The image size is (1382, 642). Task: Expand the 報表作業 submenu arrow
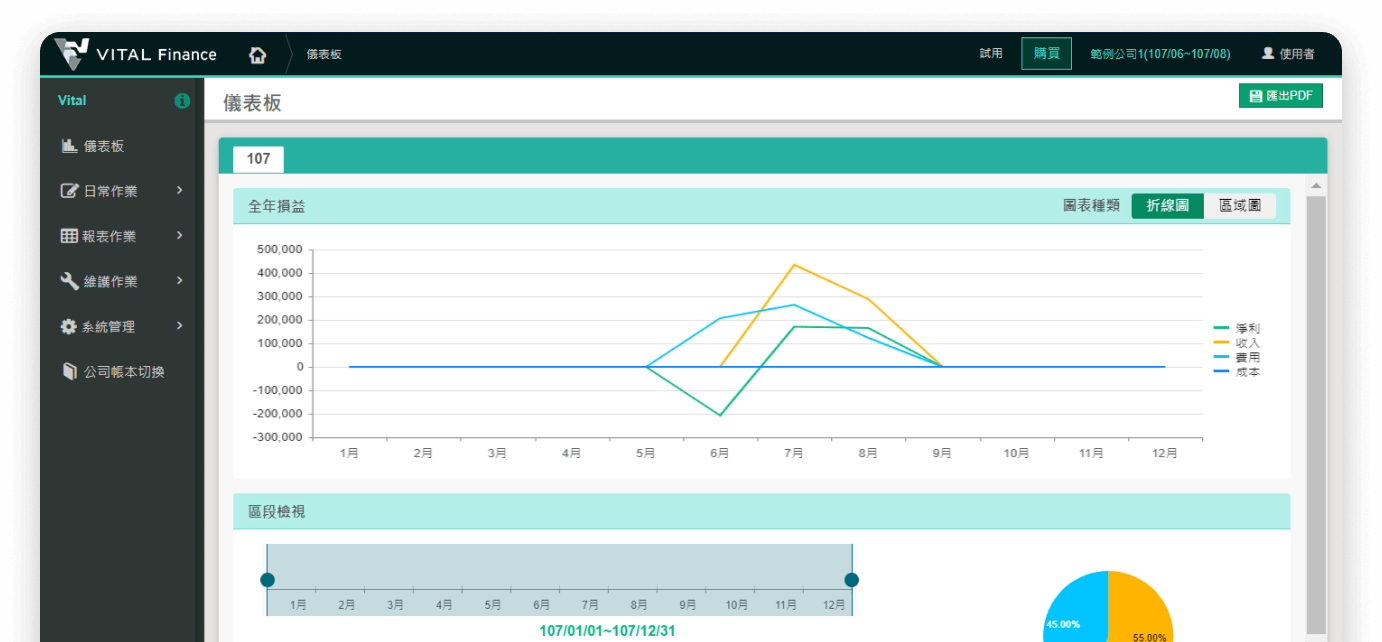coord(180,235)
